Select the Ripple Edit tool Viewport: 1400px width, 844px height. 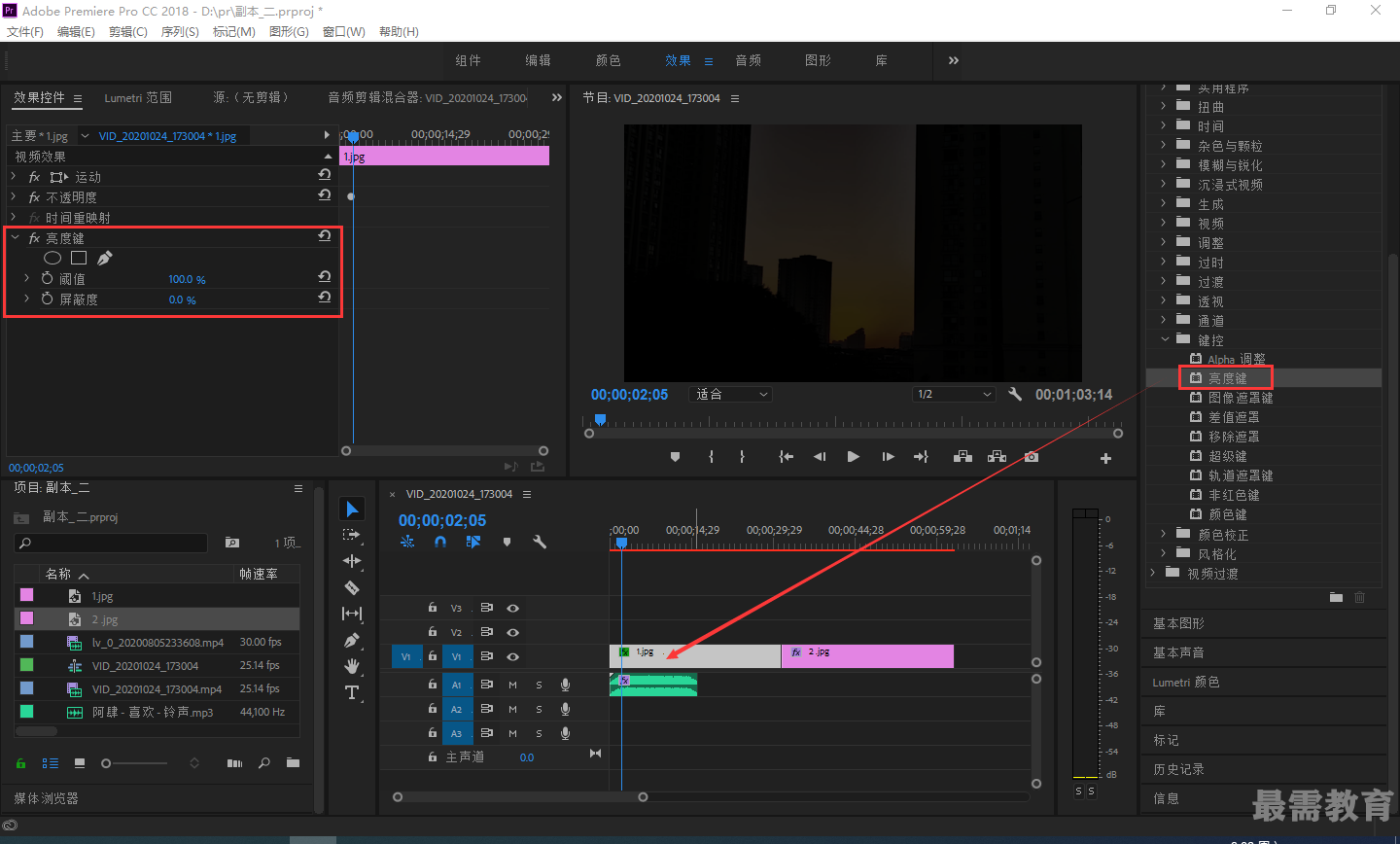pos(352,561)
